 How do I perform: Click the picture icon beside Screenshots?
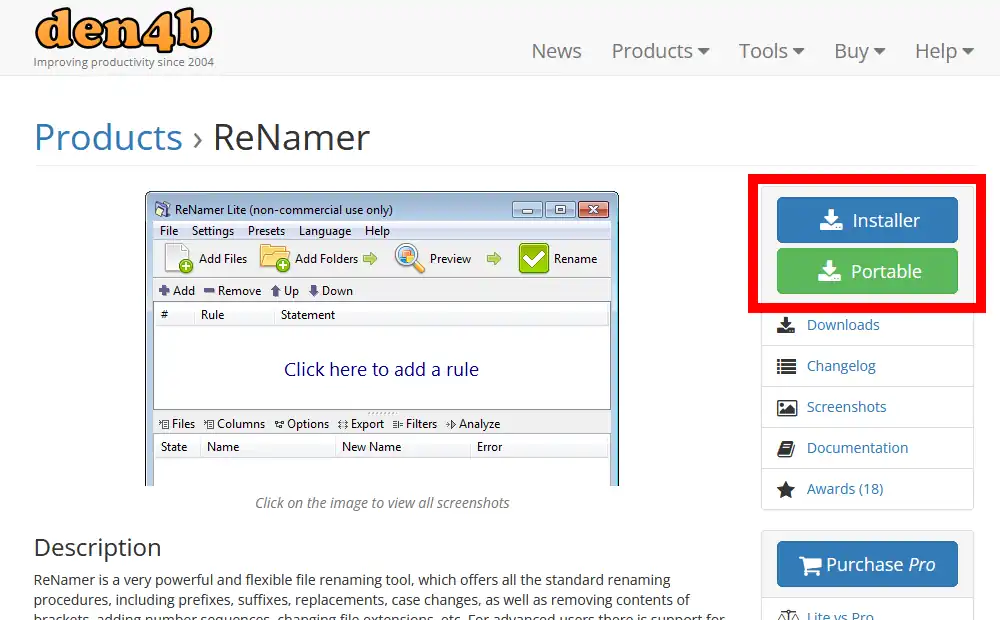point(787,407)
